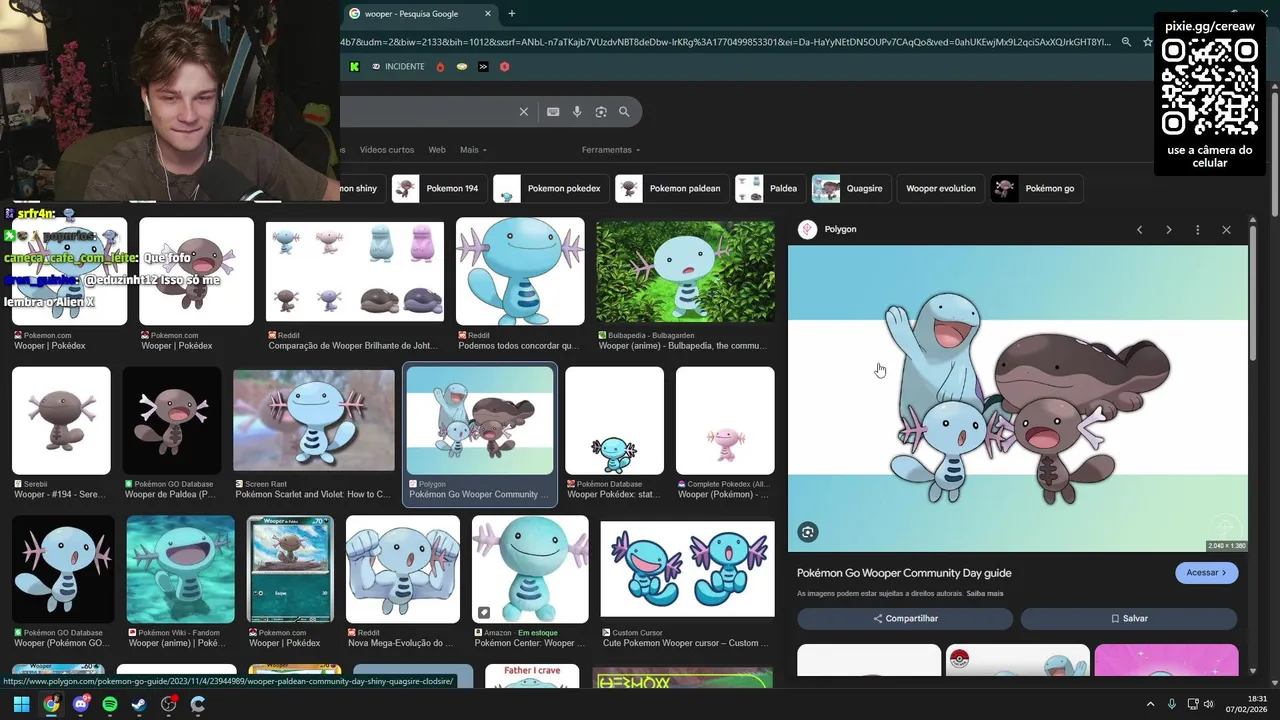Viewport: 1280px width, 720px height.
Task: Open the Wooper trading card thumbnail
Action: click(x=290, y=569)
